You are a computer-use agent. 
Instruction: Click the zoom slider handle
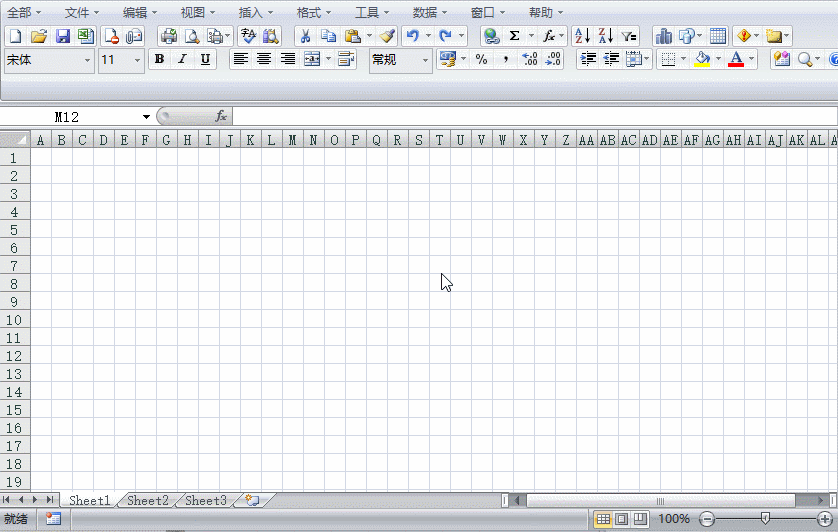point(765,518)
